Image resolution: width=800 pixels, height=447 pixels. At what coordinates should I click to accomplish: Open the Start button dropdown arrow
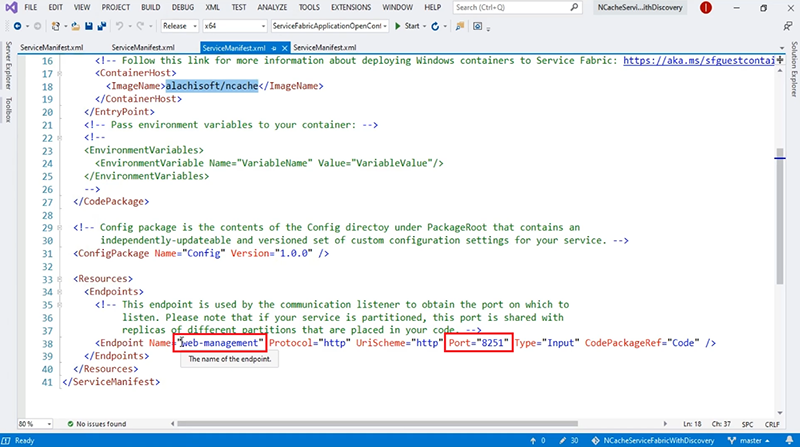tap(424, 26)
